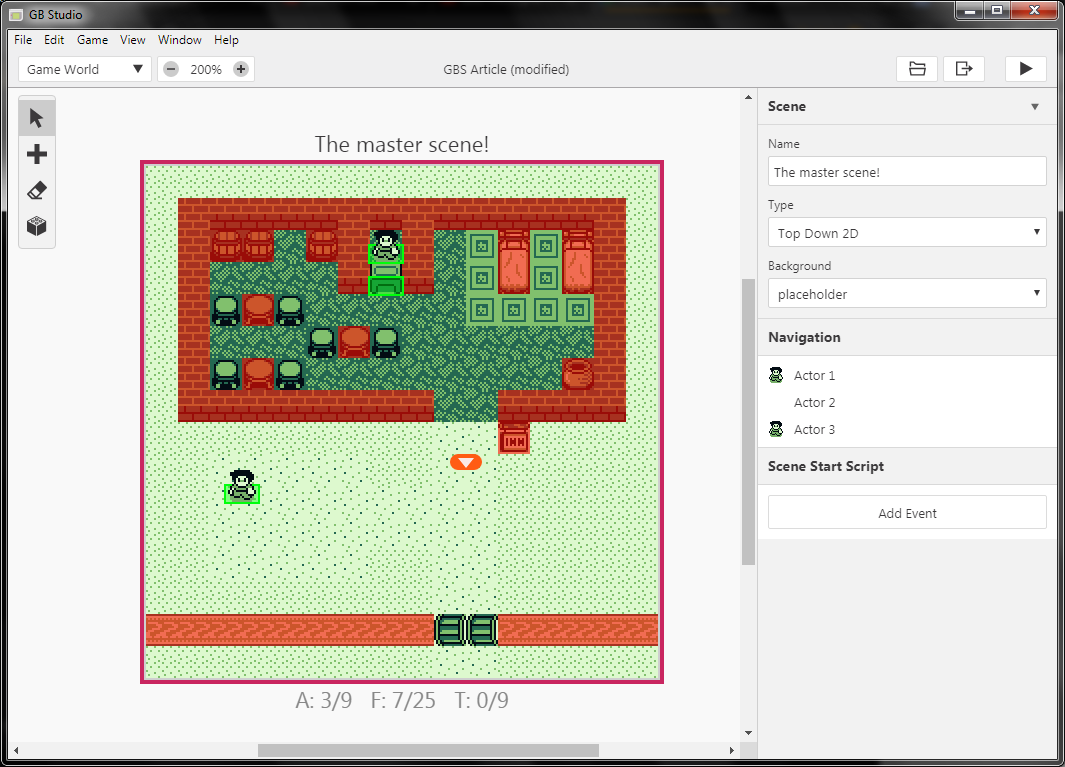The height and width of the screenshot is (767, 1065).
Task: Open the Game World dropdown
Action: pos(84,69)
